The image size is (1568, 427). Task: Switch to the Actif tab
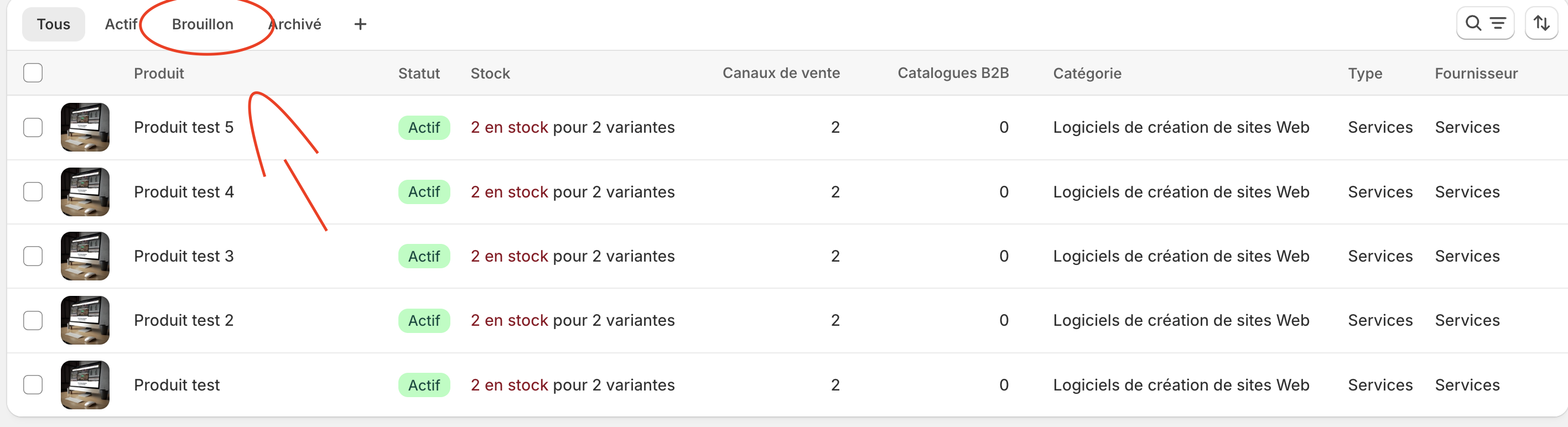click(121, 24)
